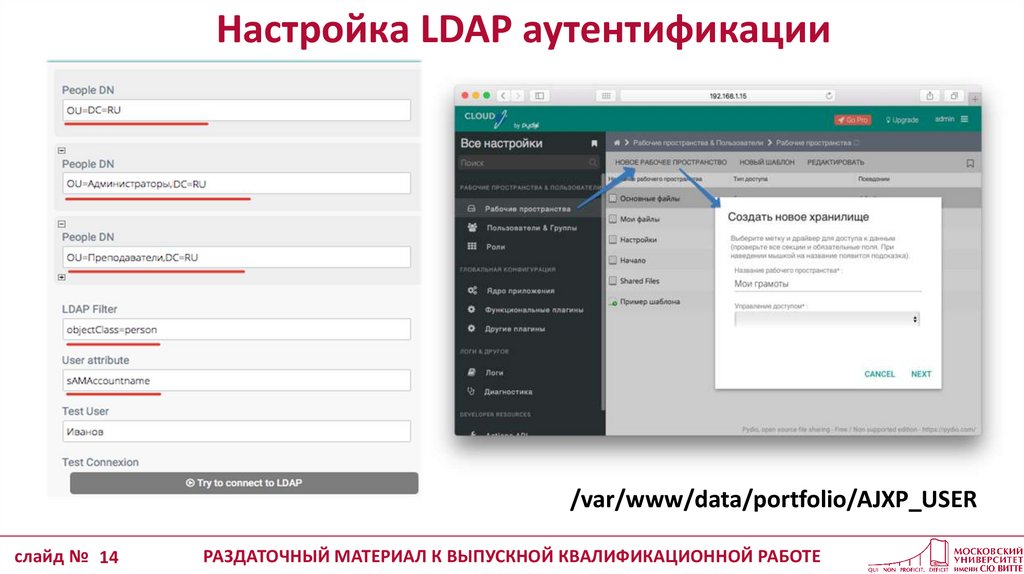This screenshot has height=574, width=1024.
Task: Click the browser share icon
Action: tap(930, 95)
